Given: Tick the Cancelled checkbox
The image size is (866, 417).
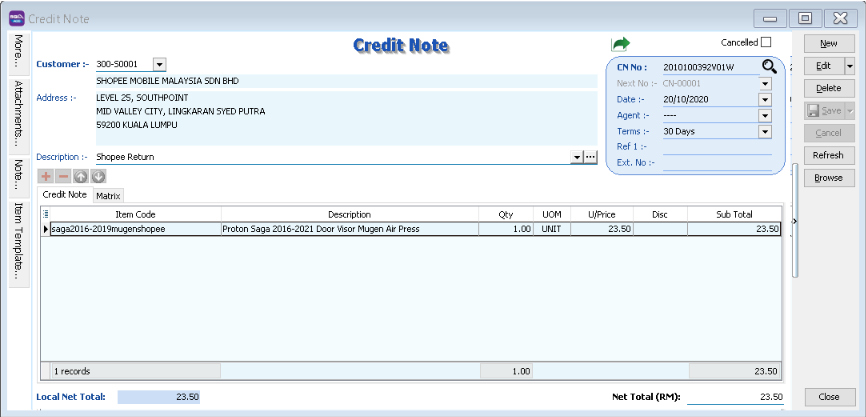Looking at the screenshot, I should coord(766,42).
